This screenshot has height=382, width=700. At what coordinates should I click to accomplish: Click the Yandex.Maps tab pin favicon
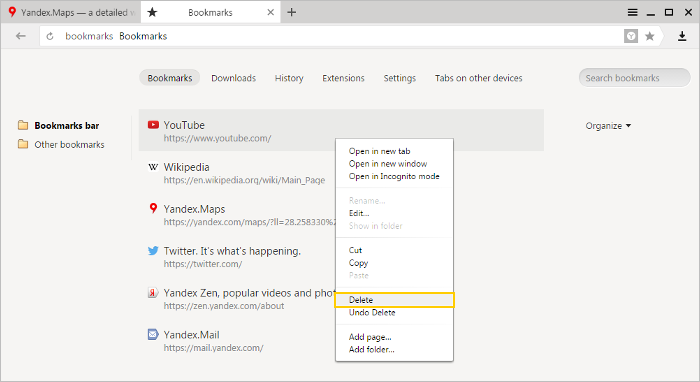point(12,12)
